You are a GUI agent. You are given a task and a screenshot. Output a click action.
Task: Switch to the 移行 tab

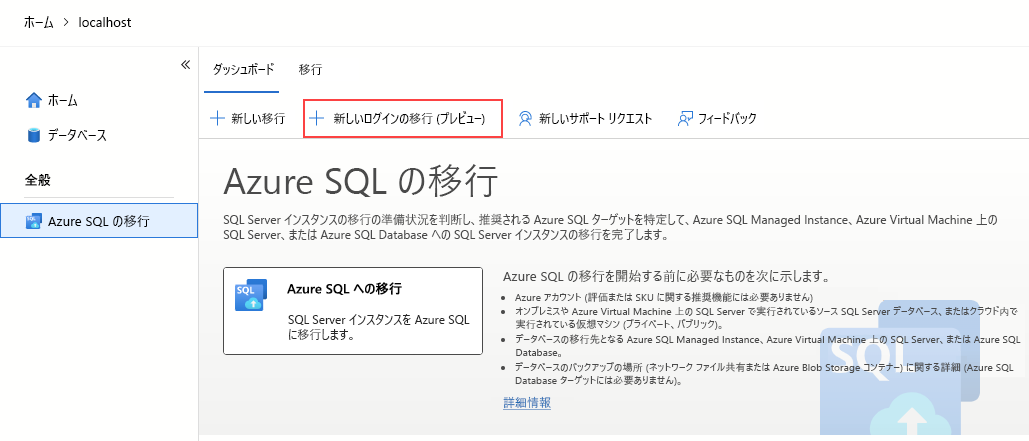coord(310,70)
